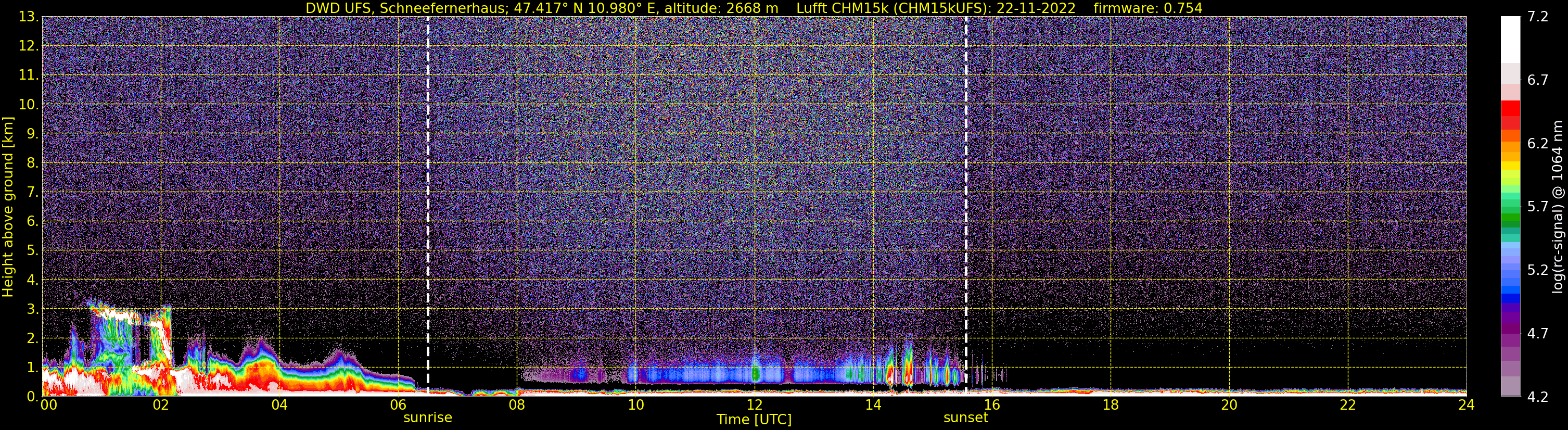Viewport: 1568px width, 430px height.
Task: Click the 'sunrise' label below the axis
Action: tap(428, 418)
